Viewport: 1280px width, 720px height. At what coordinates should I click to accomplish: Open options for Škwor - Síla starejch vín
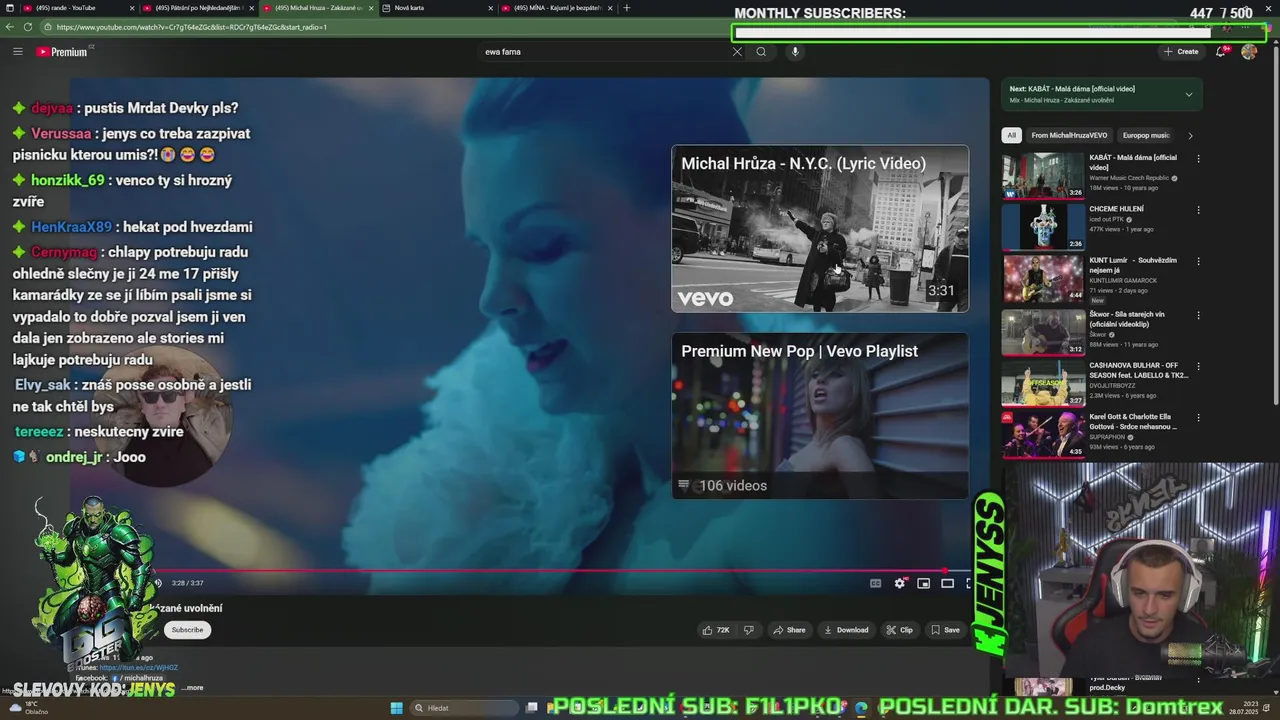point(1198,315)
